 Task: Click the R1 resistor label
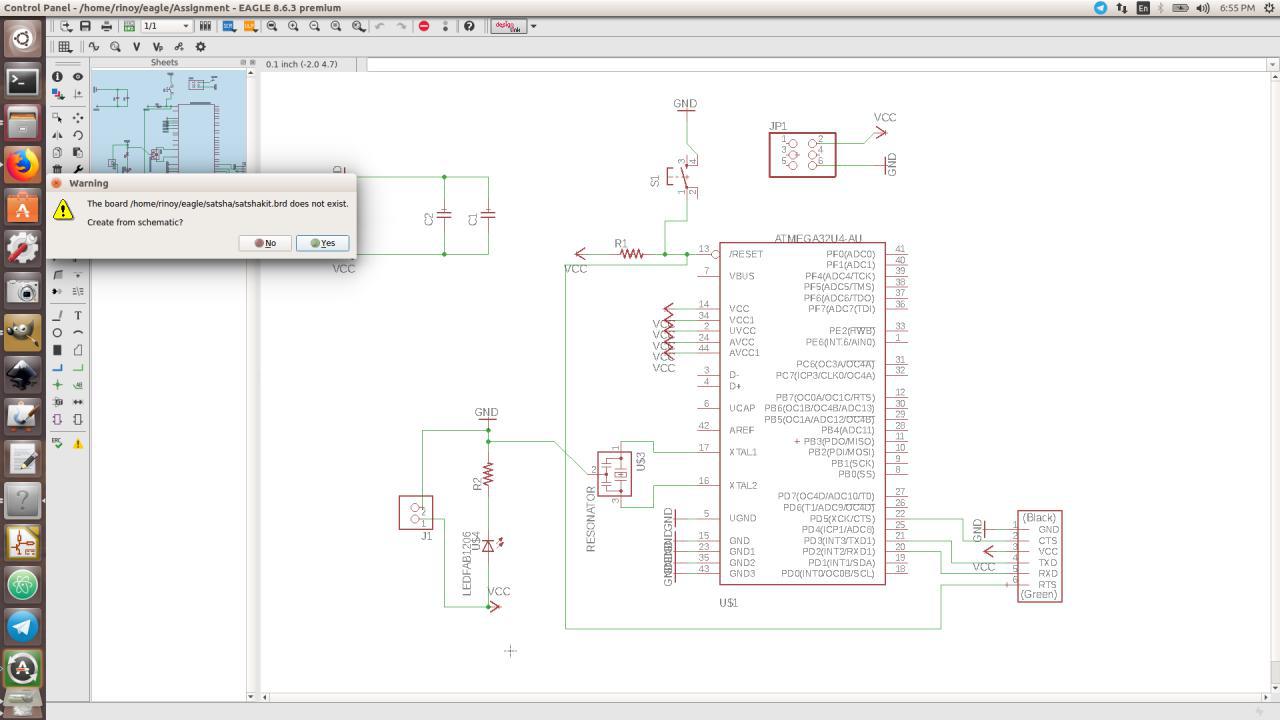tap(621, 243)
